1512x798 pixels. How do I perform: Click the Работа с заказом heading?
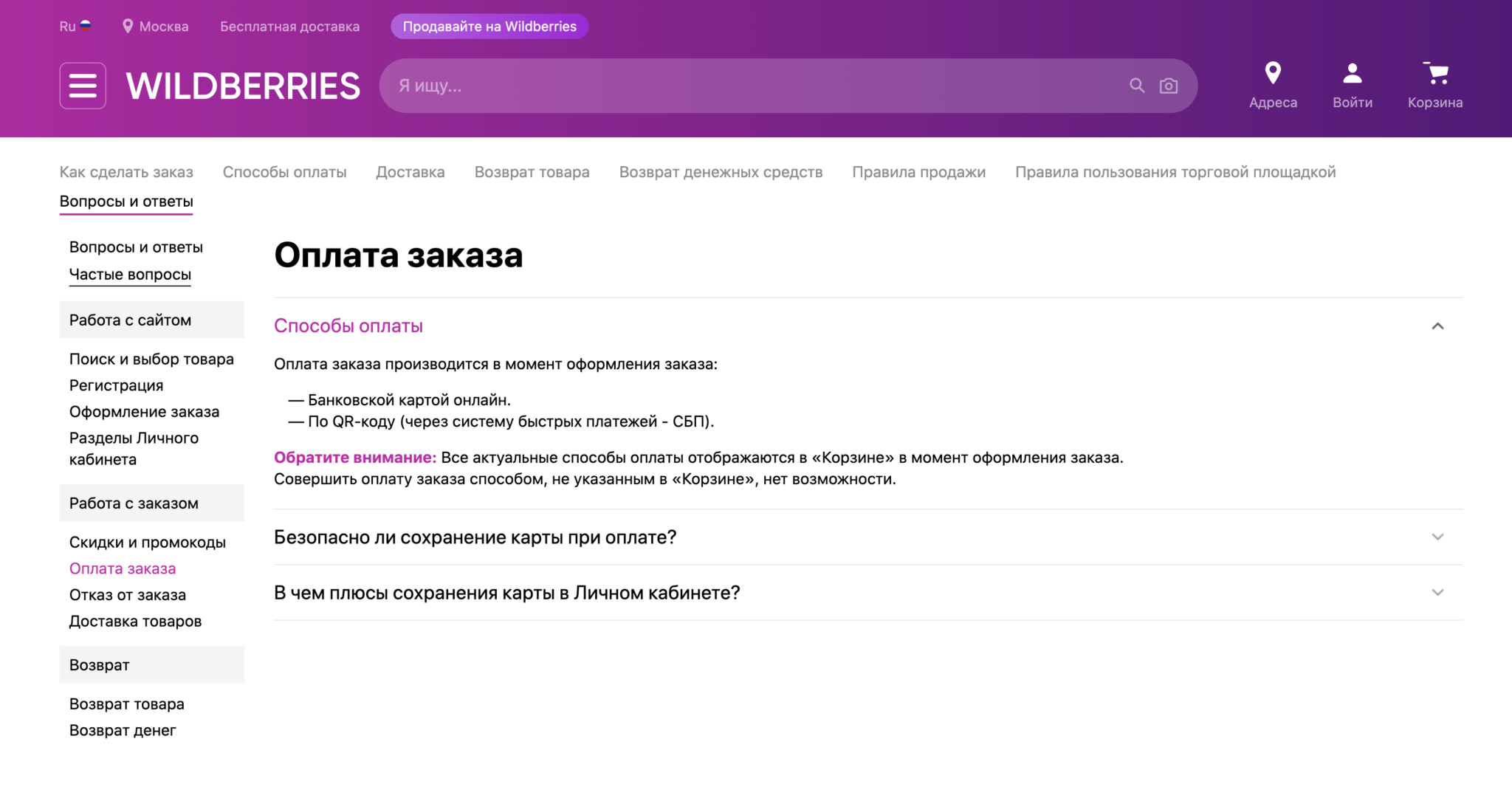[152, 503]
